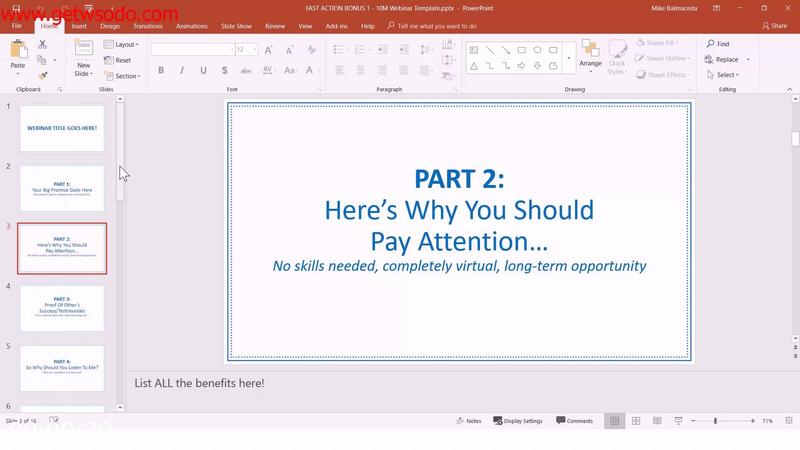This screenshot has width=800, height=450.
Task: Toggle the Notes pane
Action: tap(468, 421)
